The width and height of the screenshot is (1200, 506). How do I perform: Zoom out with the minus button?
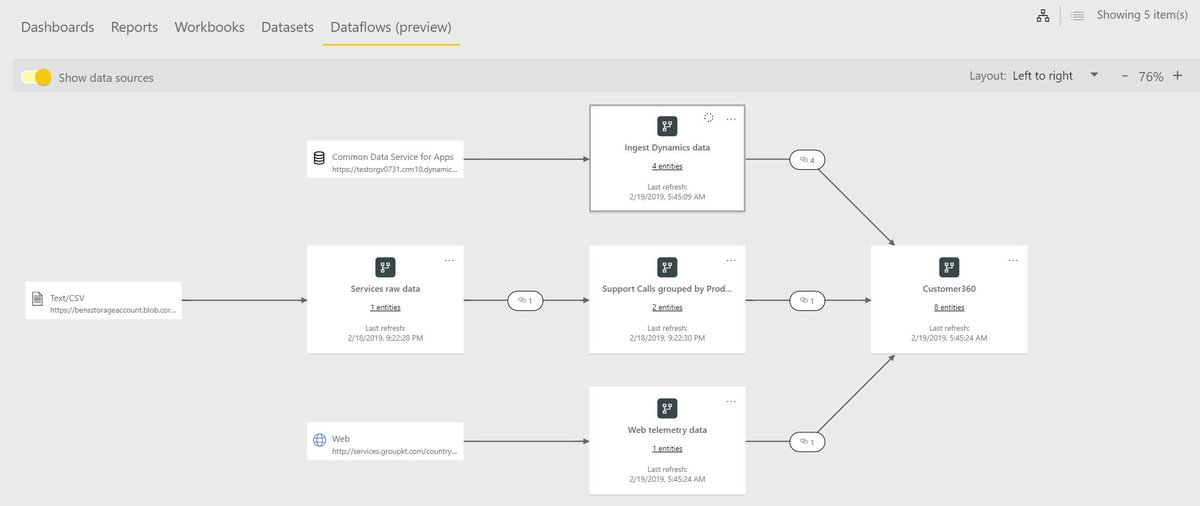1125,76
